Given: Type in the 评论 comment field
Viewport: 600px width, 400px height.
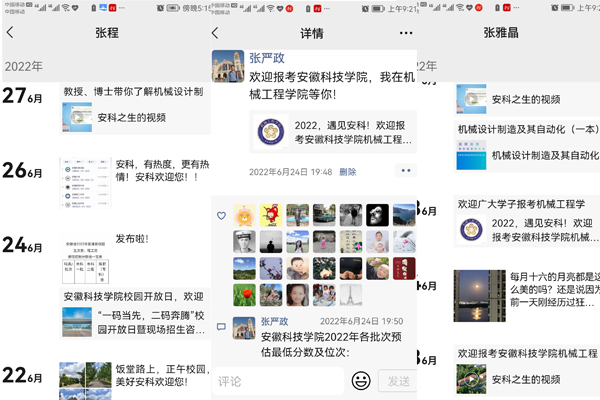Looking at the screenshot, I should (x=280, y=380).
